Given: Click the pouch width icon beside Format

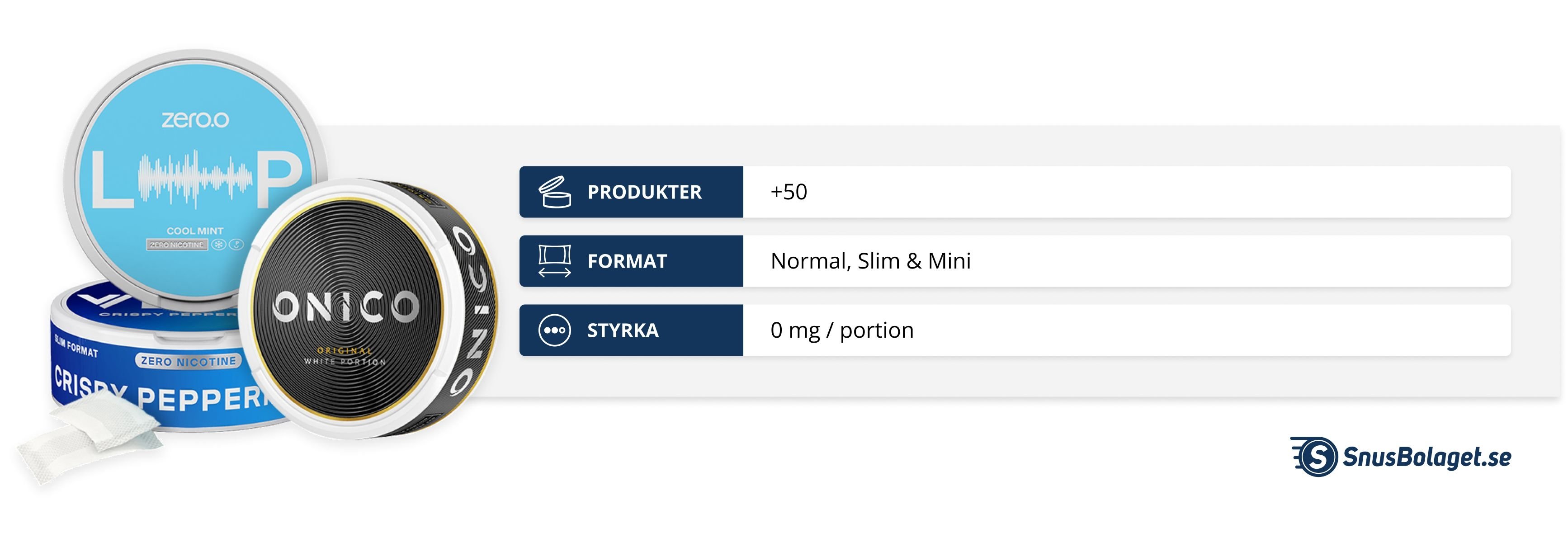Looking at the screenshot, I should pyautogui.click(x=554, y=261).
